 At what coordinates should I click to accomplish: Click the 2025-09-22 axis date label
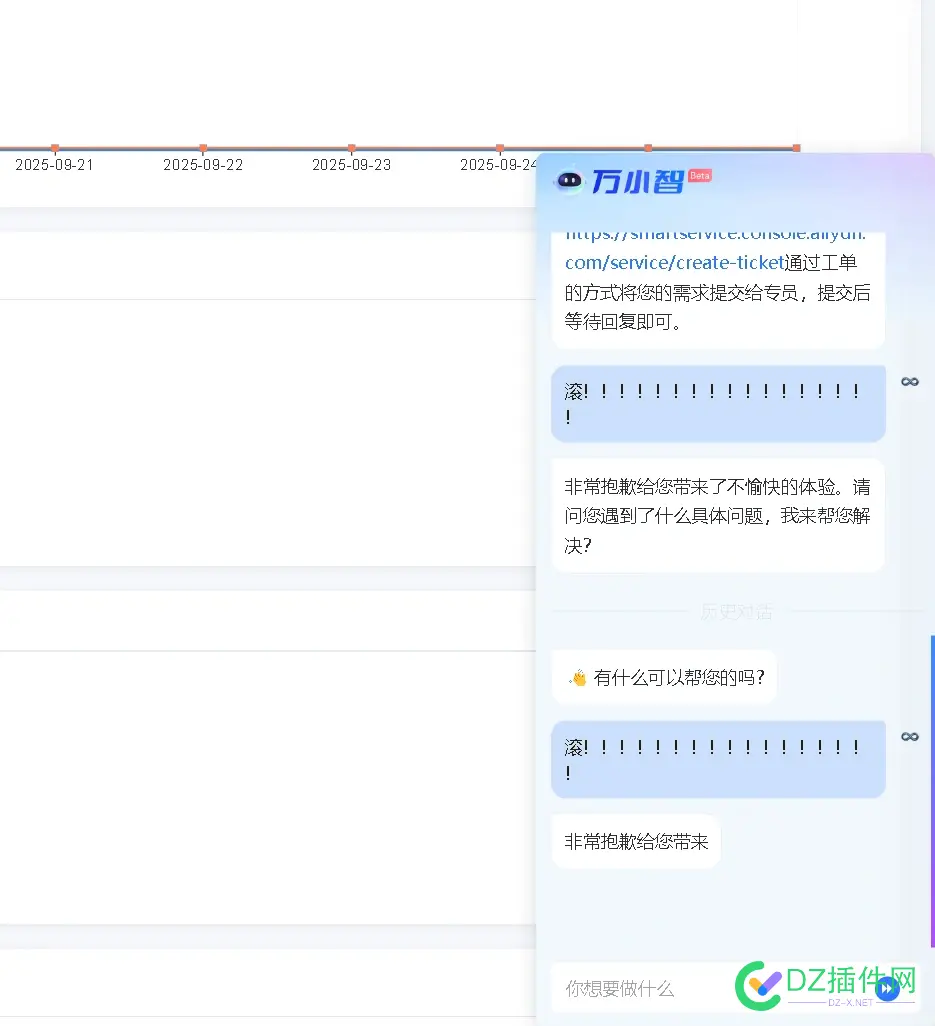click(203, 165)
